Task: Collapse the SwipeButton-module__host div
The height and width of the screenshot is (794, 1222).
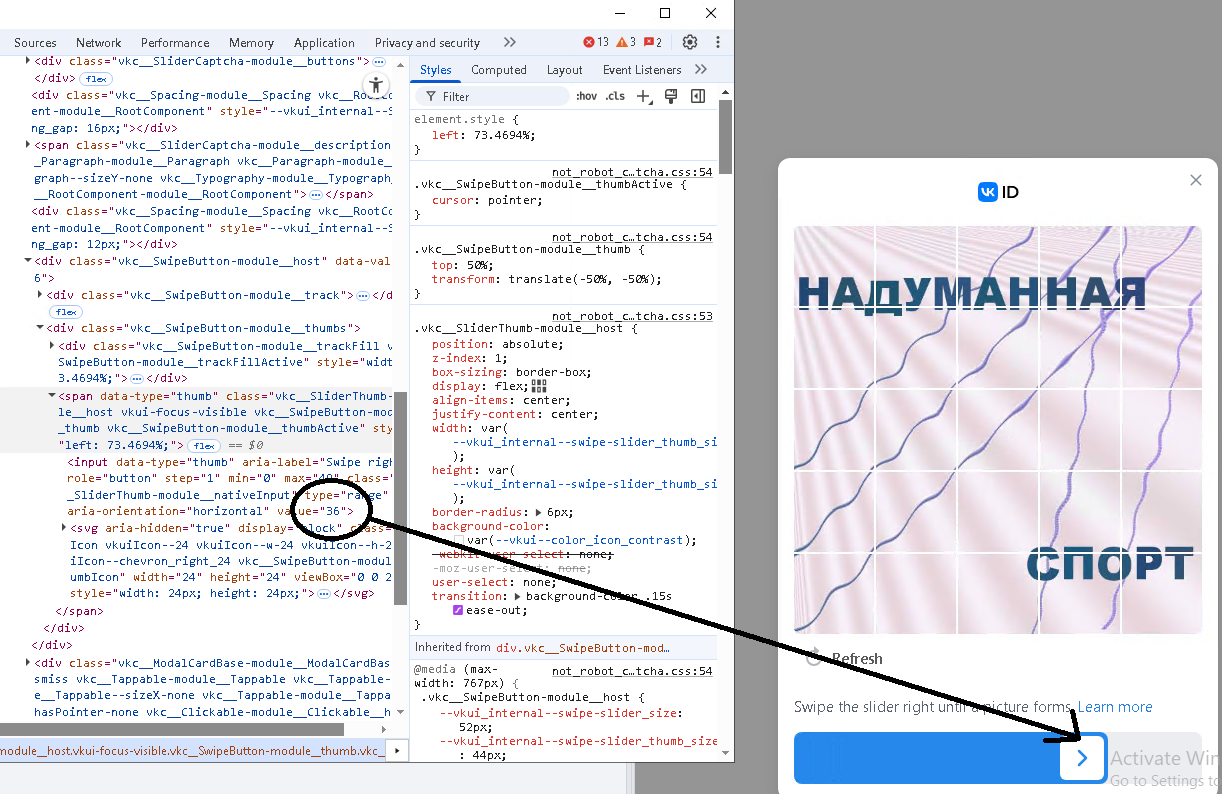Action: coord(26,261)
